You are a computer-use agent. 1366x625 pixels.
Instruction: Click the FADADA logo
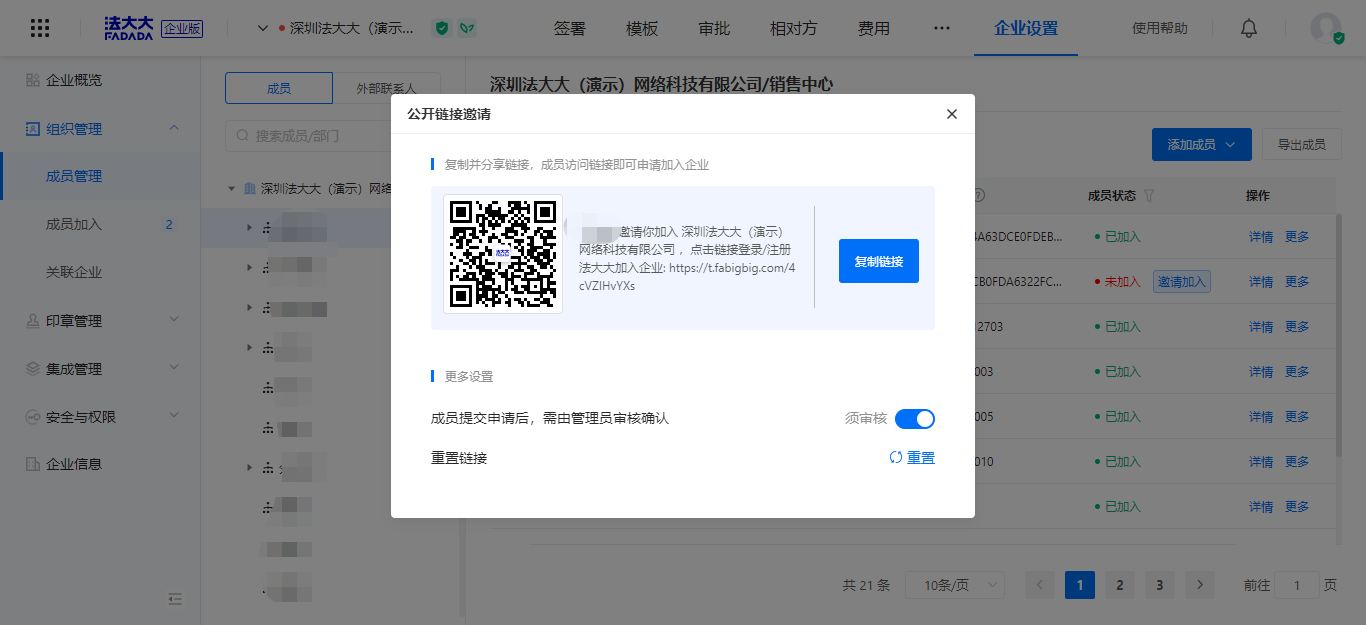pos(130,28)
